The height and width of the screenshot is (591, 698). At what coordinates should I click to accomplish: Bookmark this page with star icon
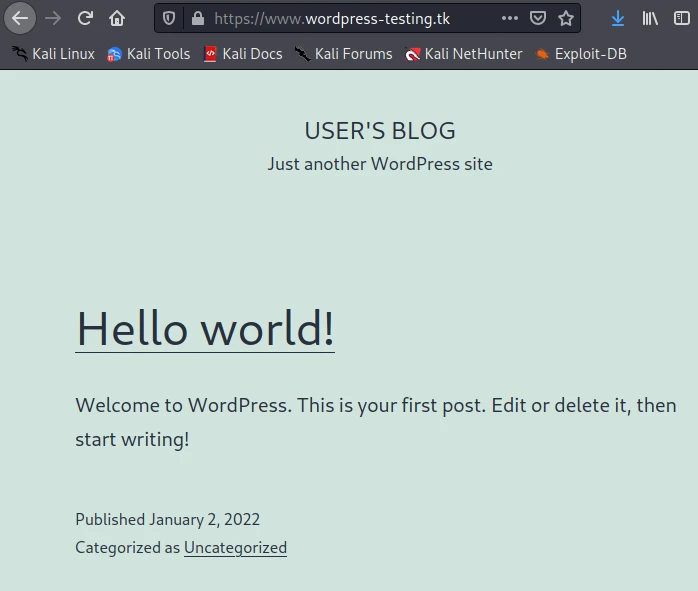click(566, 18)
